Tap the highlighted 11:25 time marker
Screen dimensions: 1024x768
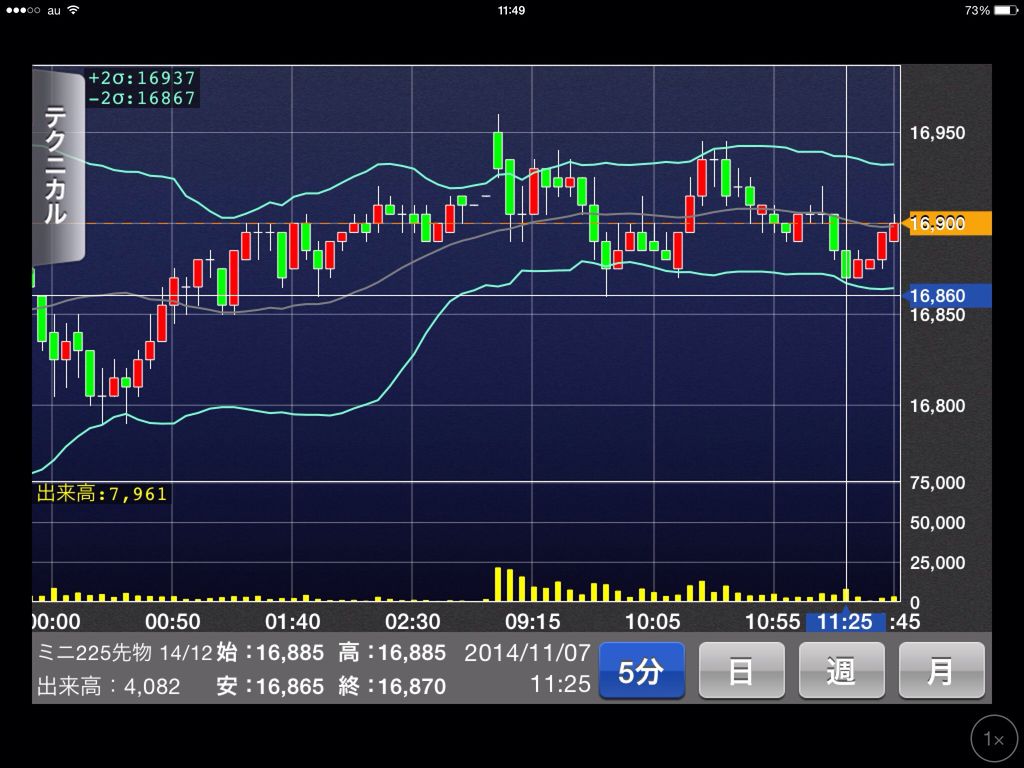[x=845, y=621]
